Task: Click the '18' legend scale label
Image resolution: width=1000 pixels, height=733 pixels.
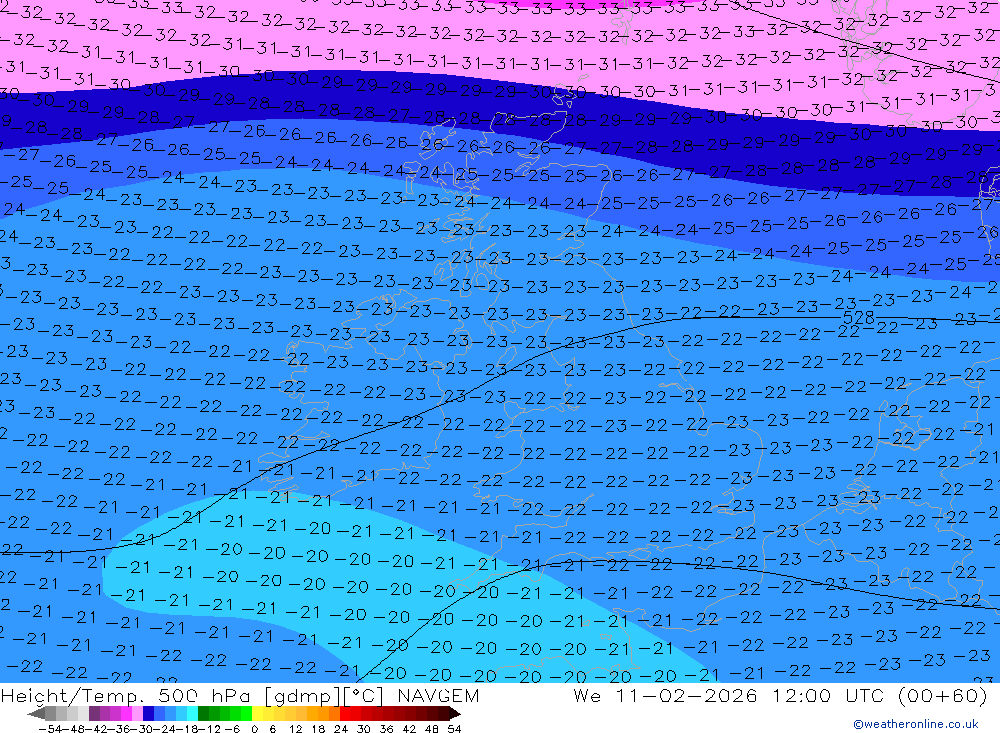Action: click(x=318, y=729)
